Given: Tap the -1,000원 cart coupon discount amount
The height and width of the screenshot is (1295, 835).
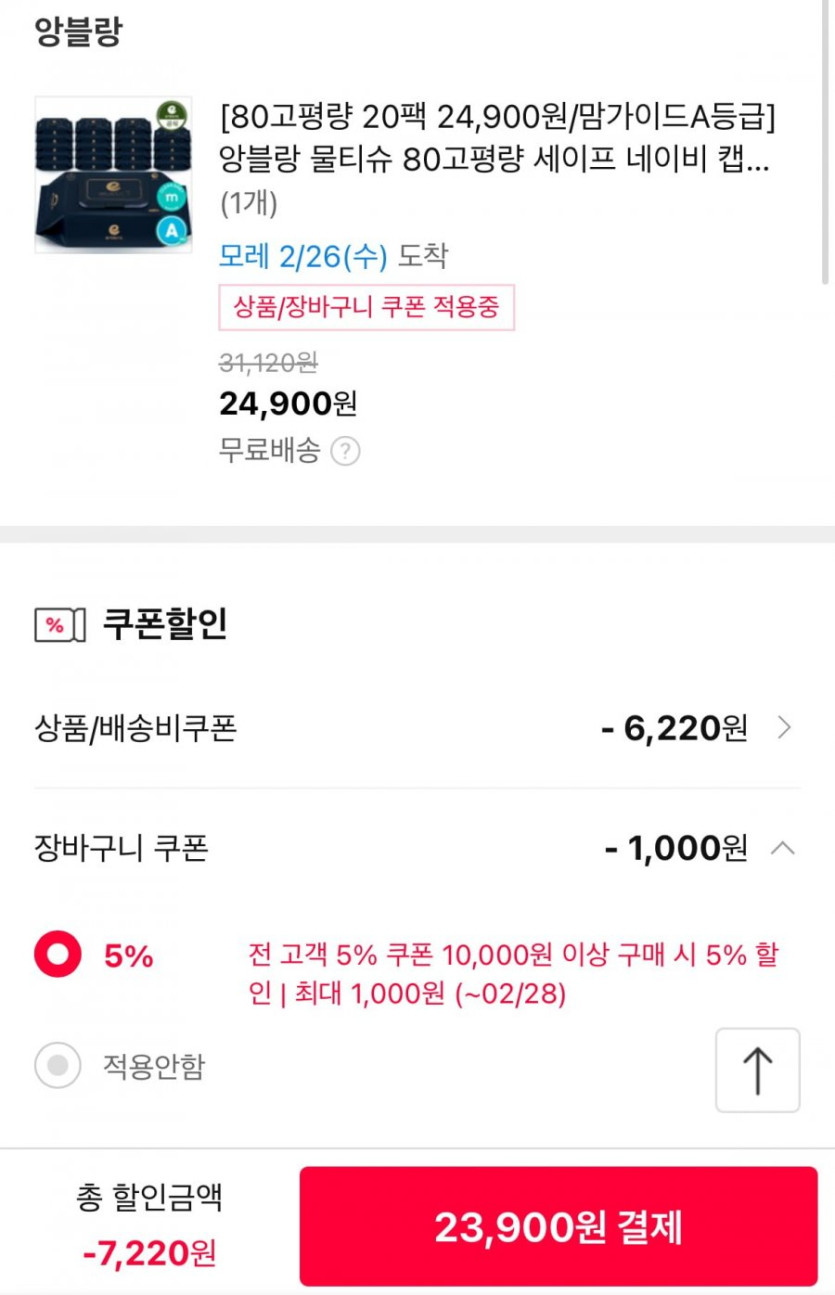Looking at the screenshot, I should (x=677, y=849).
